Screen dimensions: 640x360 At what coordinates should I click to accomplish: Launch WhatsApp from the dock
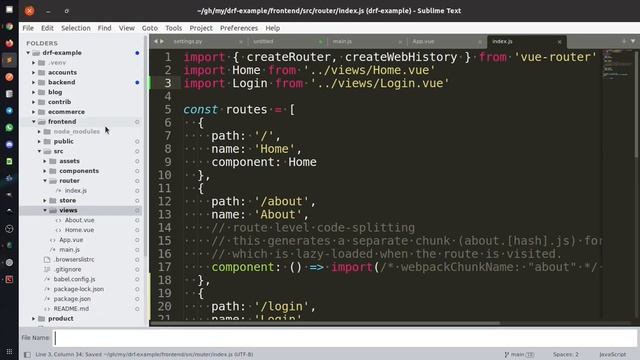click(9, 128)
